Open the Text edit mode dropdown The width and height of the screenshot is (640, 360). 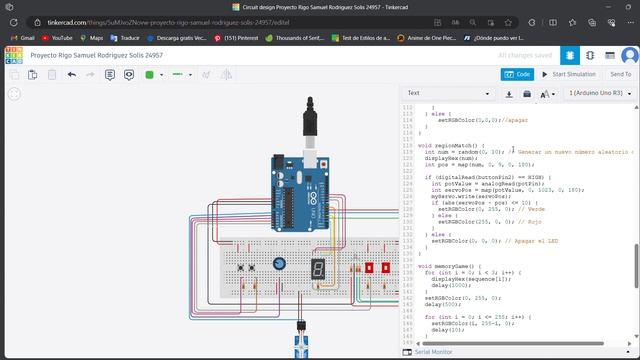pyautogui.click(x=448, y=93)
